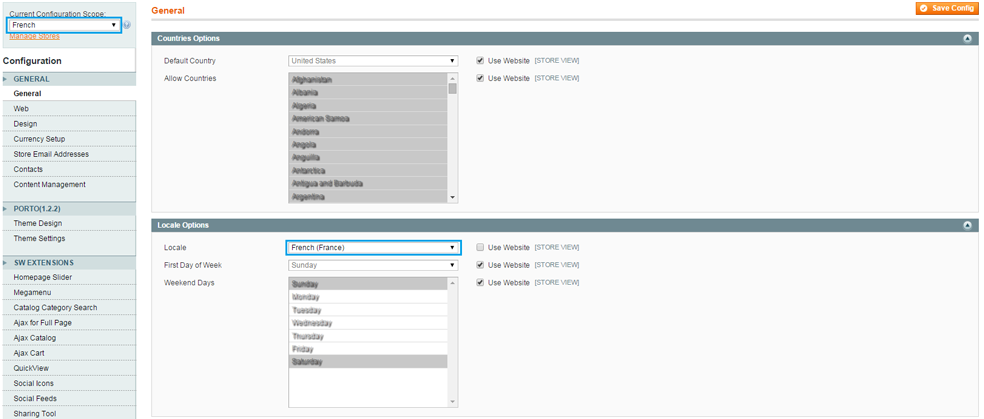The height and width of the screenshot is (419, 984).
Task: Collapse the Locale Options section icon
Action: point(967,225)
